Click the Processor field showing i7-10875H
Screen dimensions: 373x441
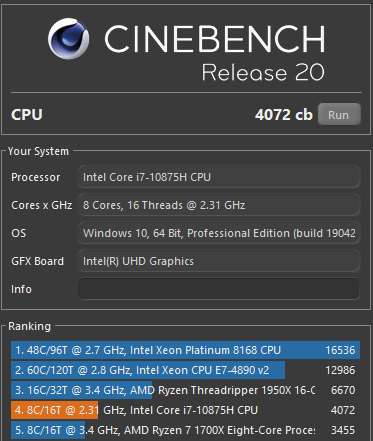pyautogui.click(x=219, y=177)
